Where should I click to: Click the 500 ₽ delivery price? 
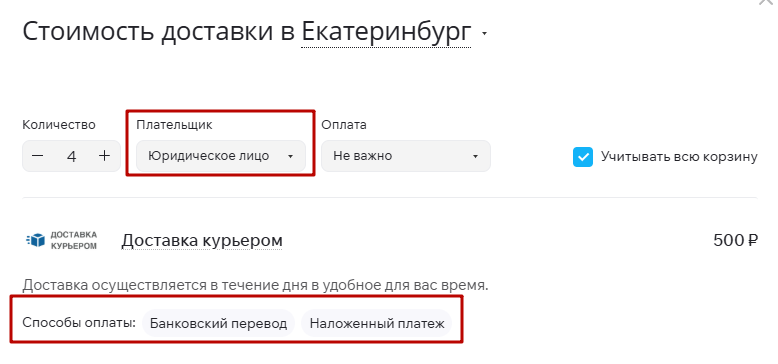(736, 240)
